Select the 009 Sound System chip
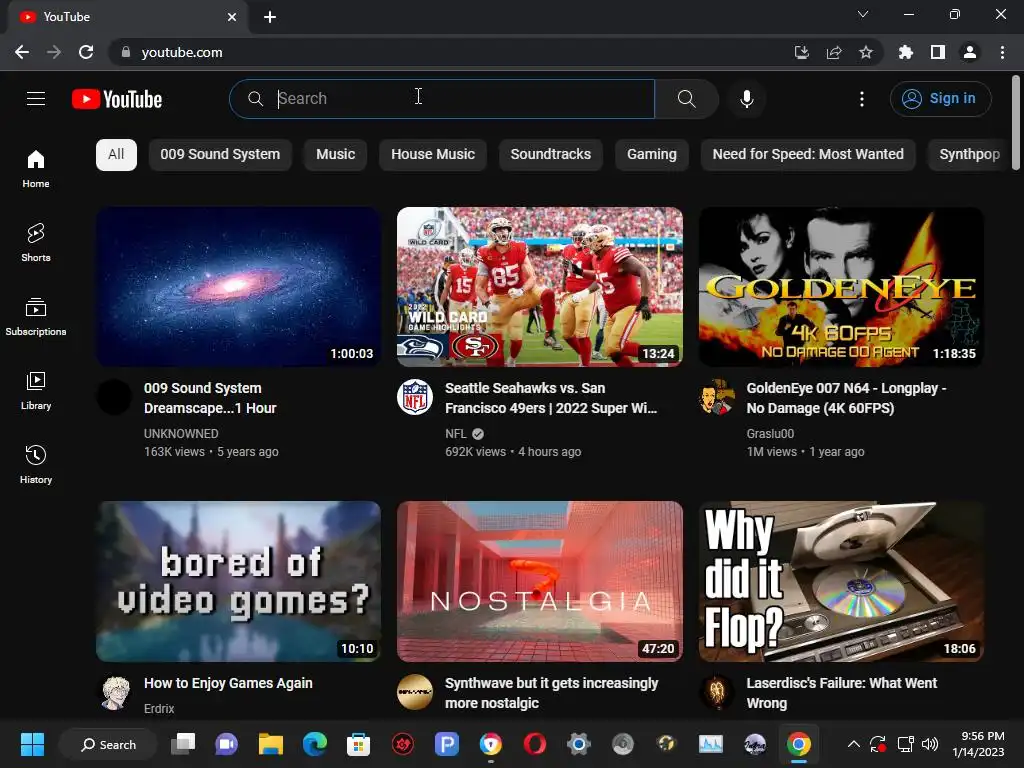The image size is (1024, 768). [220, 155]
